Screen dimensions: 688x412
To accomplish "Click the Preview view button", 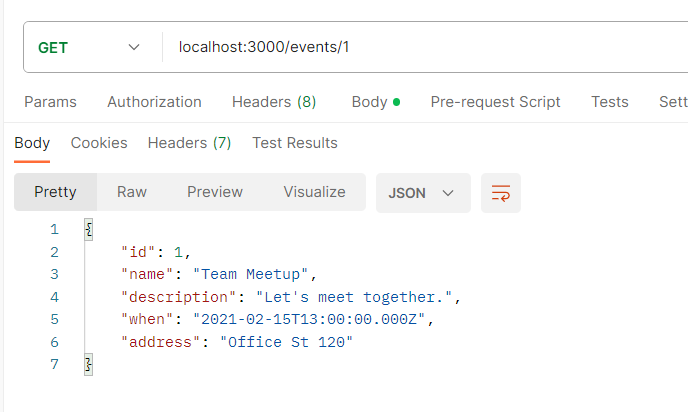I will [x=215, y=192].
